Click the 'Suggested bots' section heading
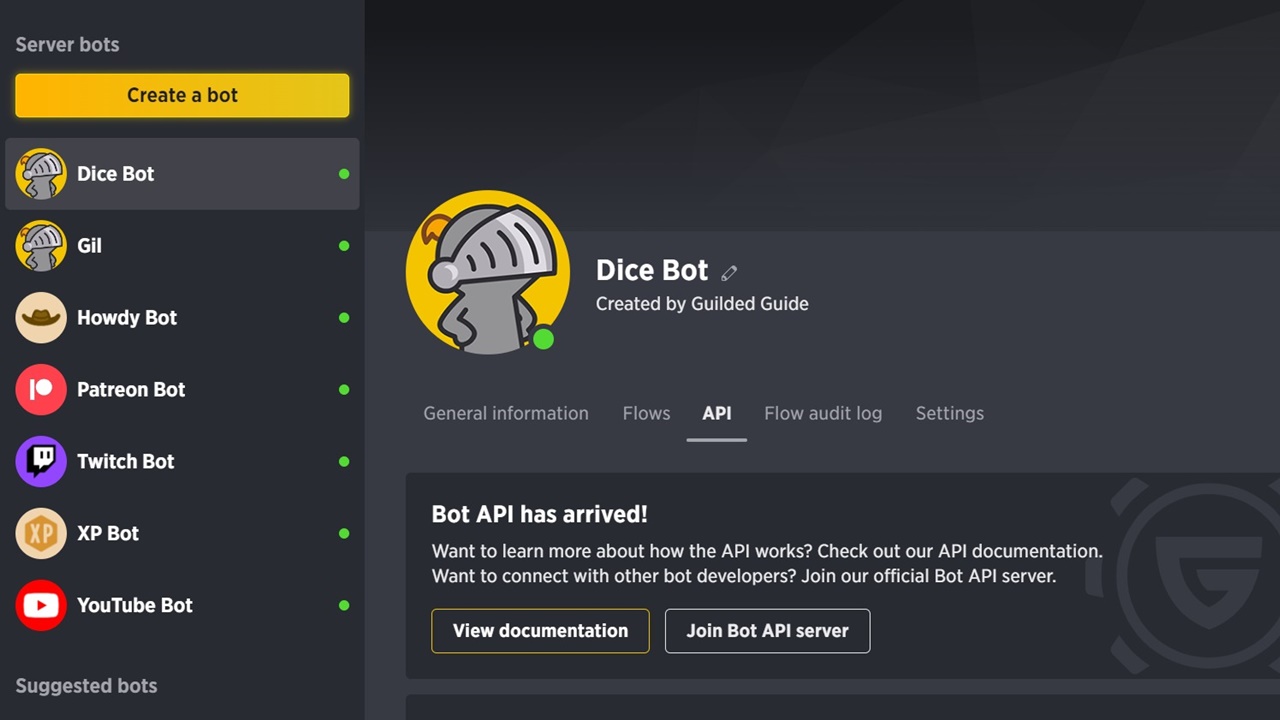The width and height of the screenshot is (1280, 720). [x=86, y=686]
